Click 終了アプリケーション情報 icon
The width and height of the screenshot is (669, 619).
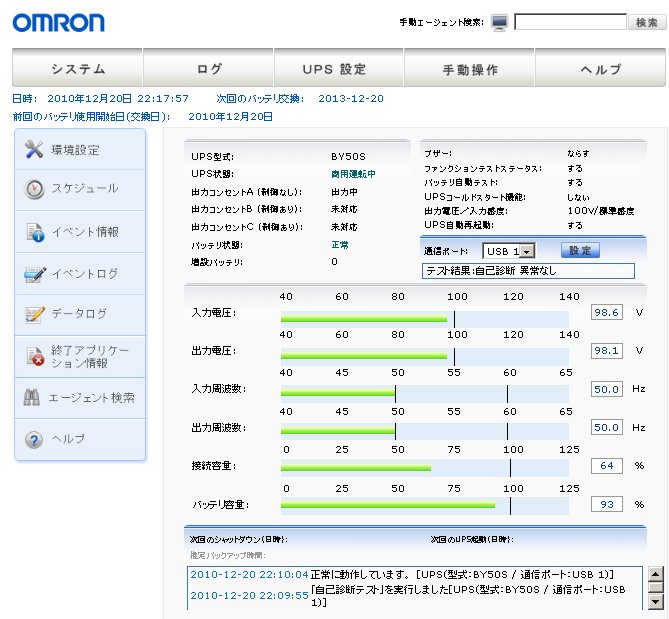click(34, 356)
